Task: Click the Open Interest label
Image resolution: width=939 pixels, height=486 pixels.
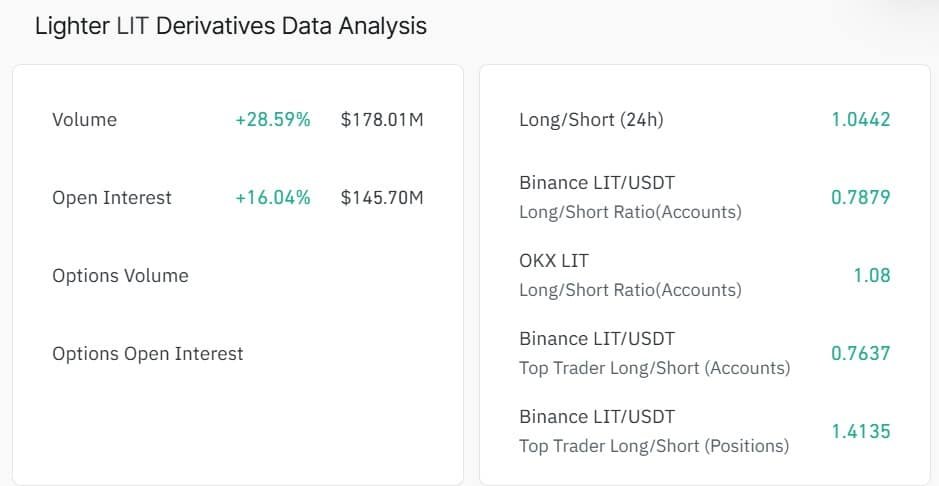Action: point(112,198)
